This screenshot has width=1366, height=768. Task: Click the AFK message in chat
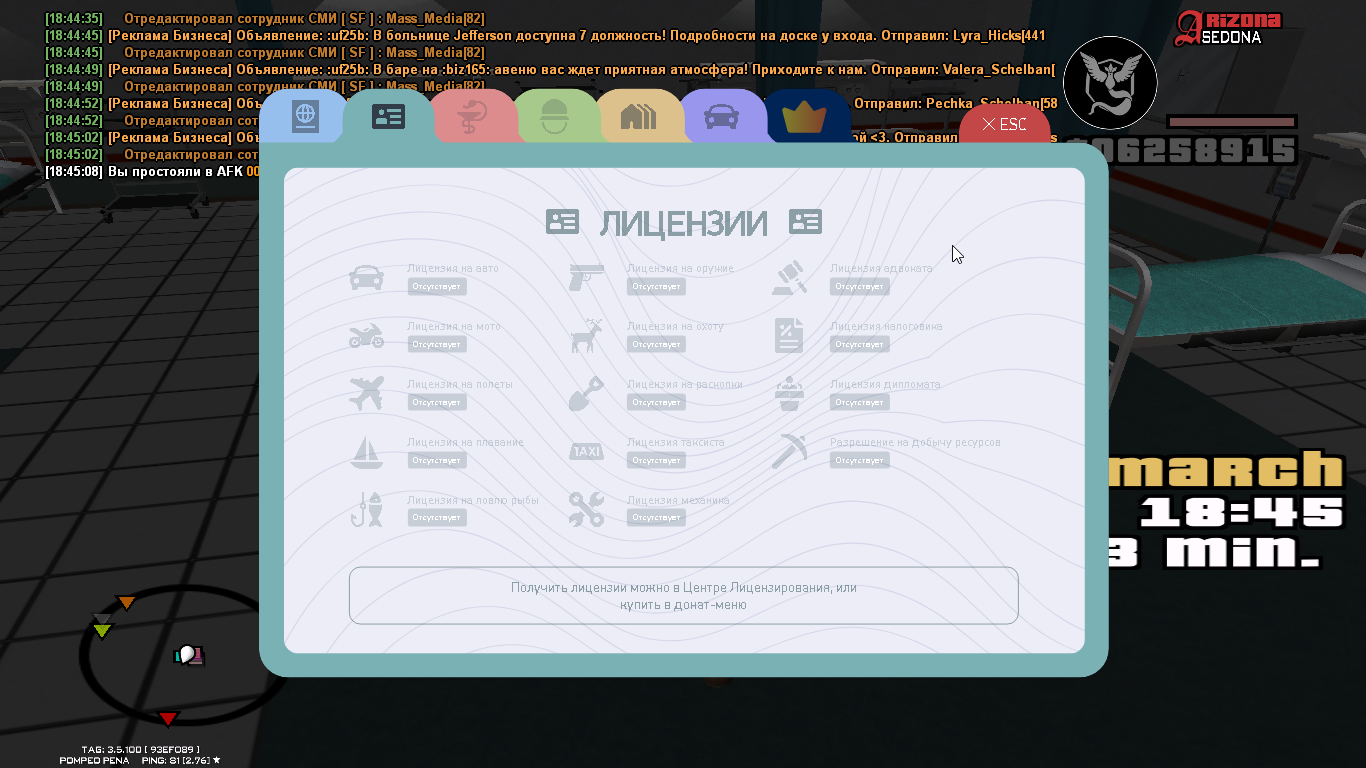pos(152,172)
